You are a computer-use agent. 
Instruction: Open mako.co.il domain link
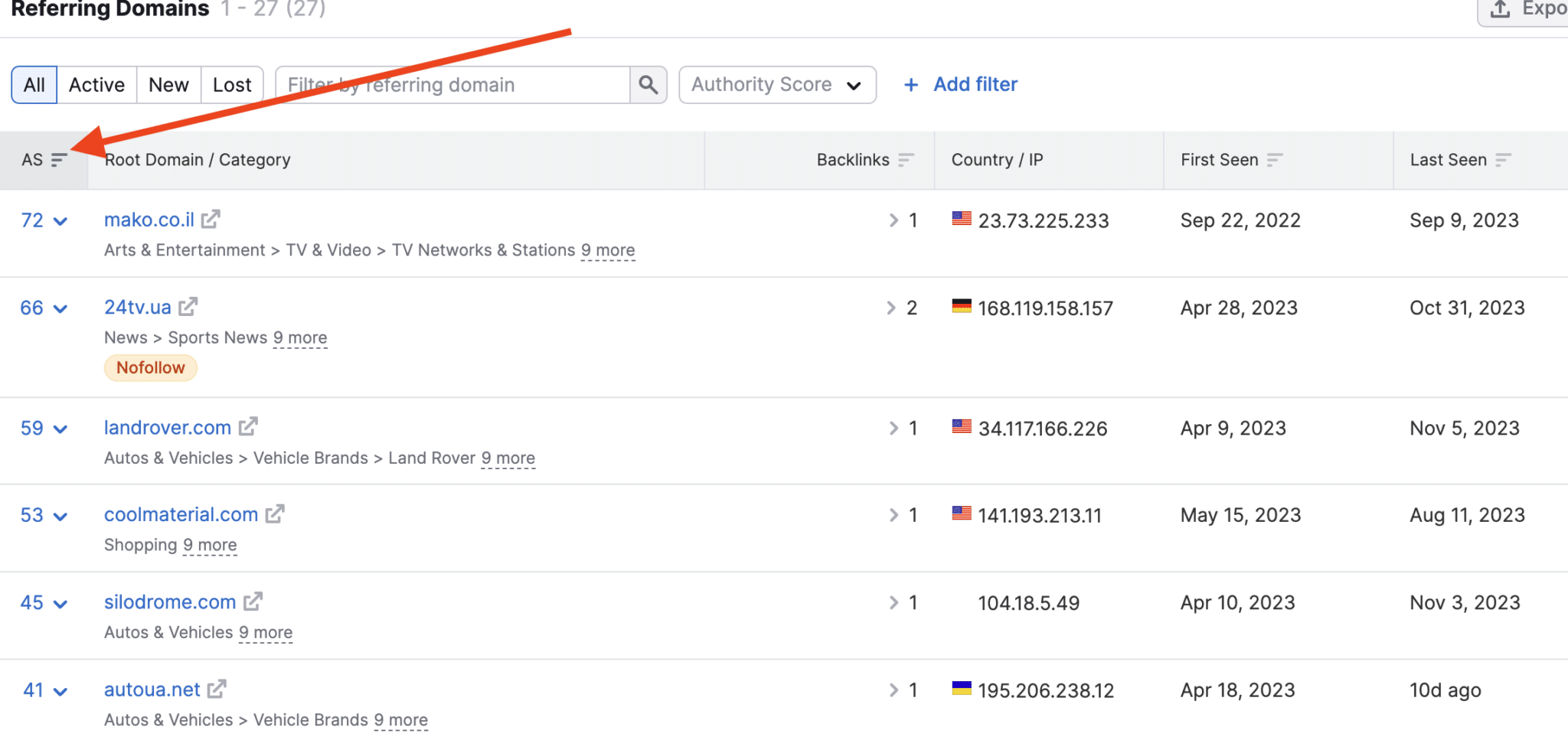point(149,220)
